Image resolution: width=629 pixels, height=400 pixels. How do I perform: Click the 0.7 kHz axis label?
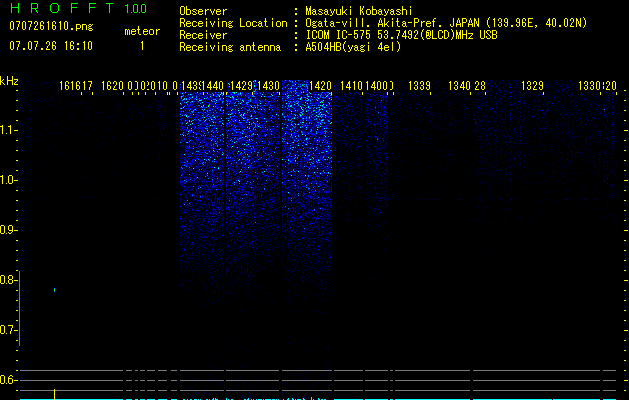8,330
